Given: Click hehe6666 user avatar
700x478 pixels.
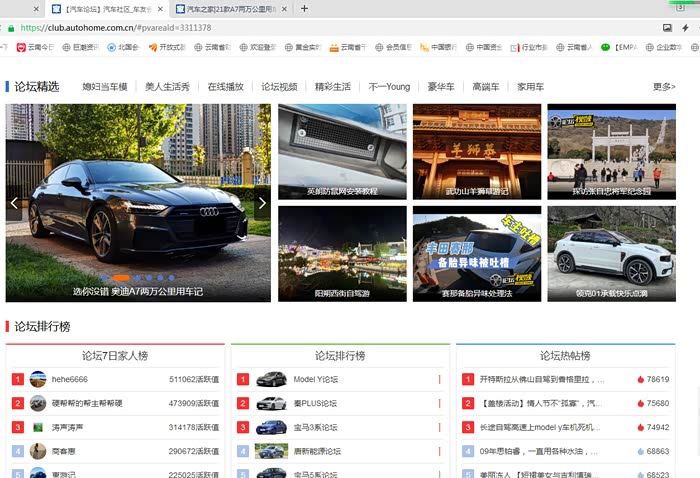Looking at the screenshot, I should [x=38, y=379].
